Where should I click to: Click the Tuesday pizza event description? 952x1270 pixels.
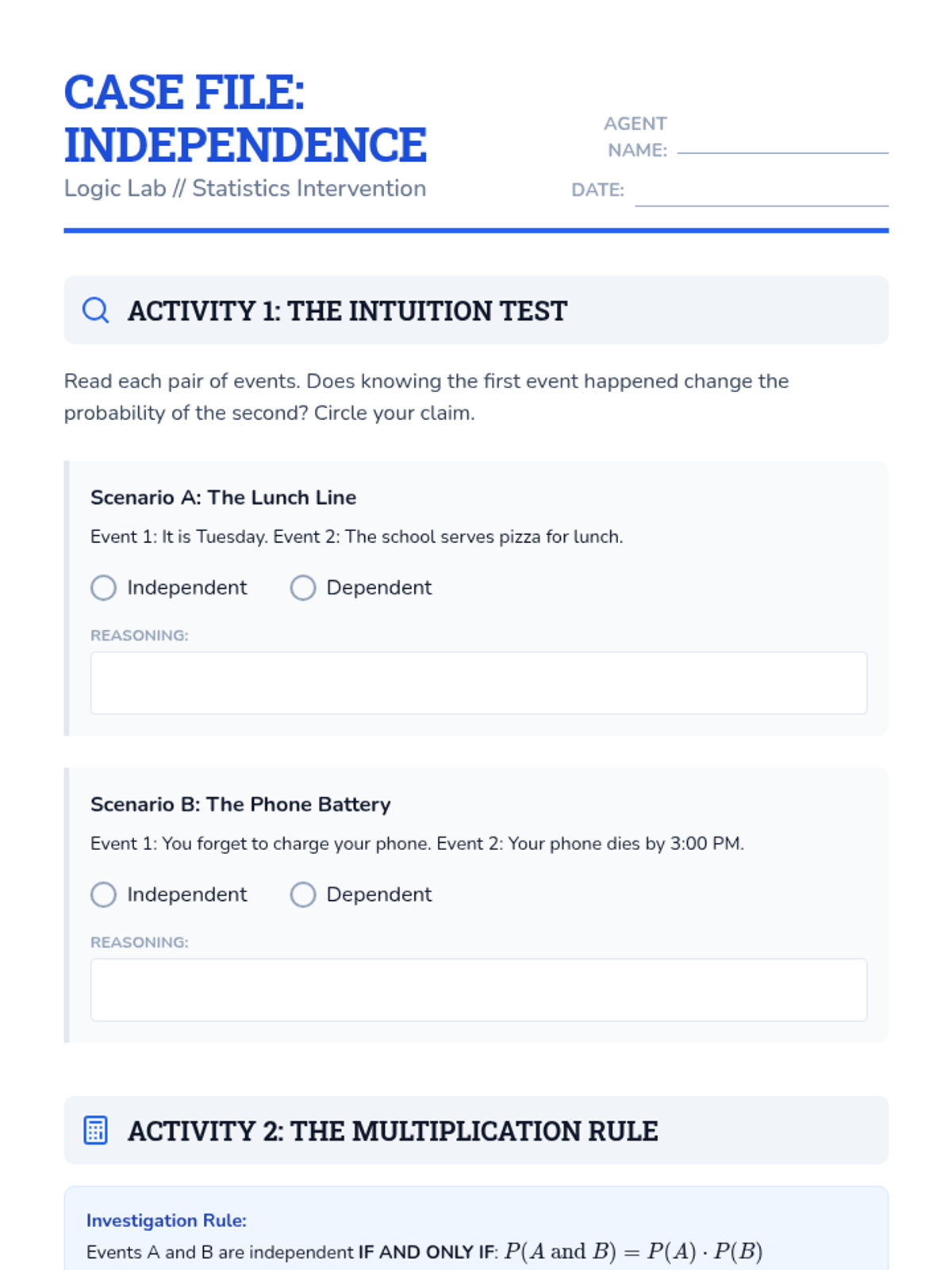(356, 537)
